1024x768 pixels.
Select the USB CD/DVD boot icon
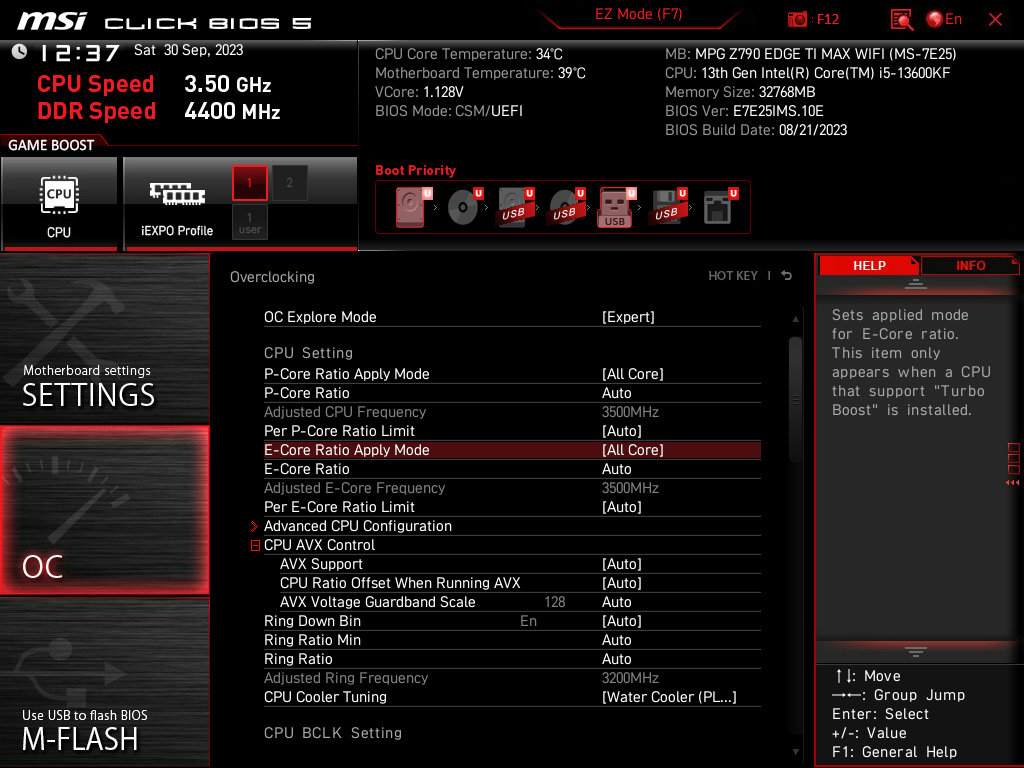(x=566, y=207)
